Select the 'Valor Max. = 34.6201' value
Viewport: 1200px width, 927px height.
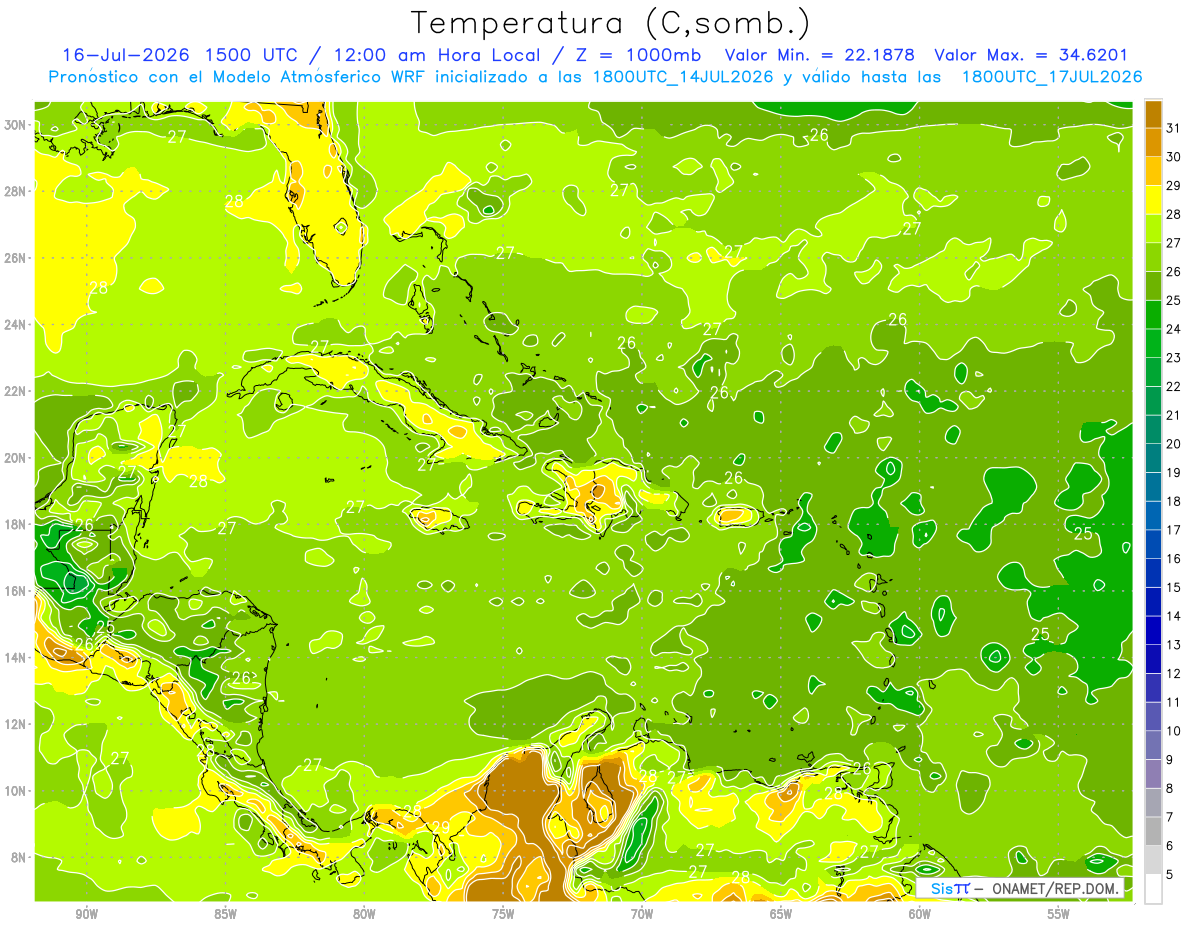(1031, 54)
